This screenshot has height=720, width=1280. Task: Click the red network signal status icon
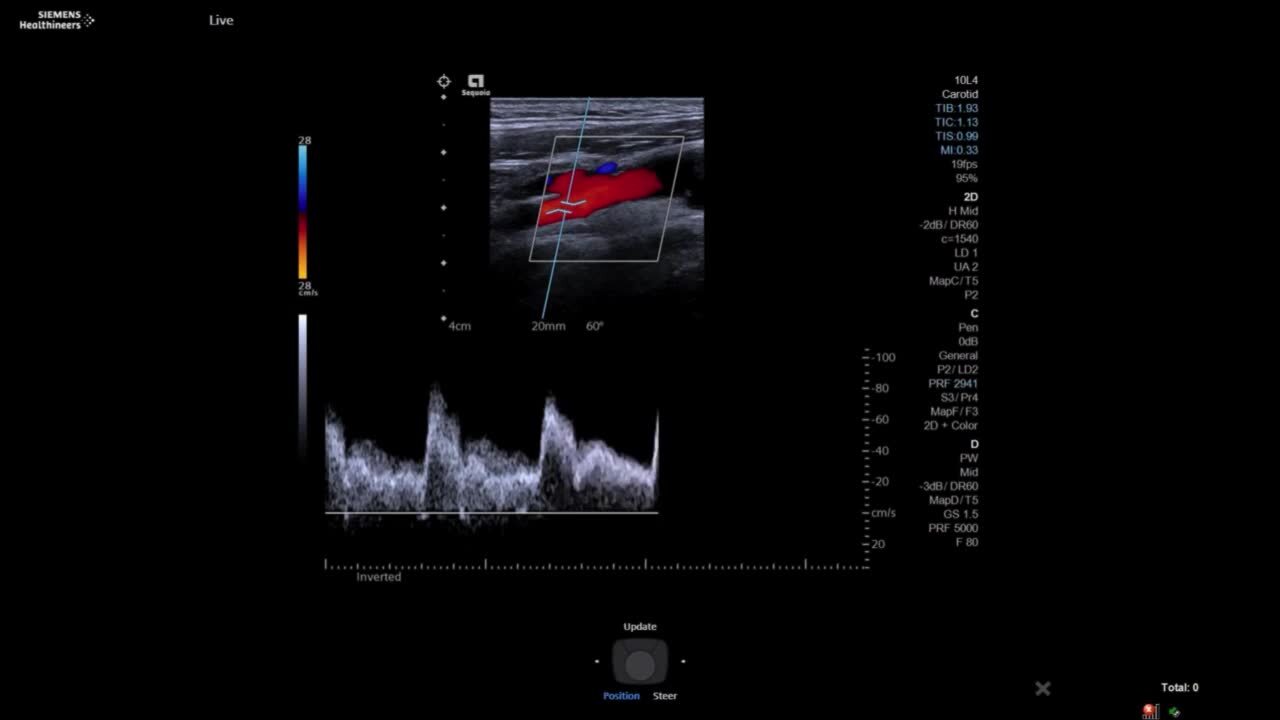pos(1150,711)
